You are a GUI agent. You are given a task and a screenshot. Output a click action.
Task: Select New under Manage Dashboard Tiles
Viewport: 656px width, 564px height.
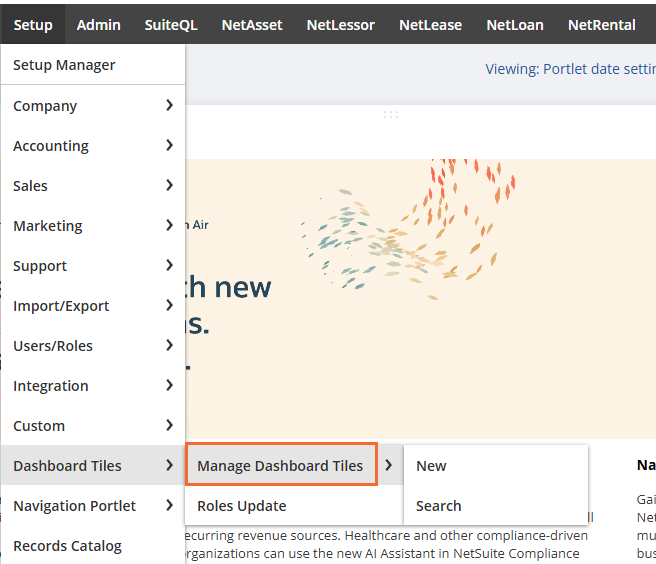(496, 465)
